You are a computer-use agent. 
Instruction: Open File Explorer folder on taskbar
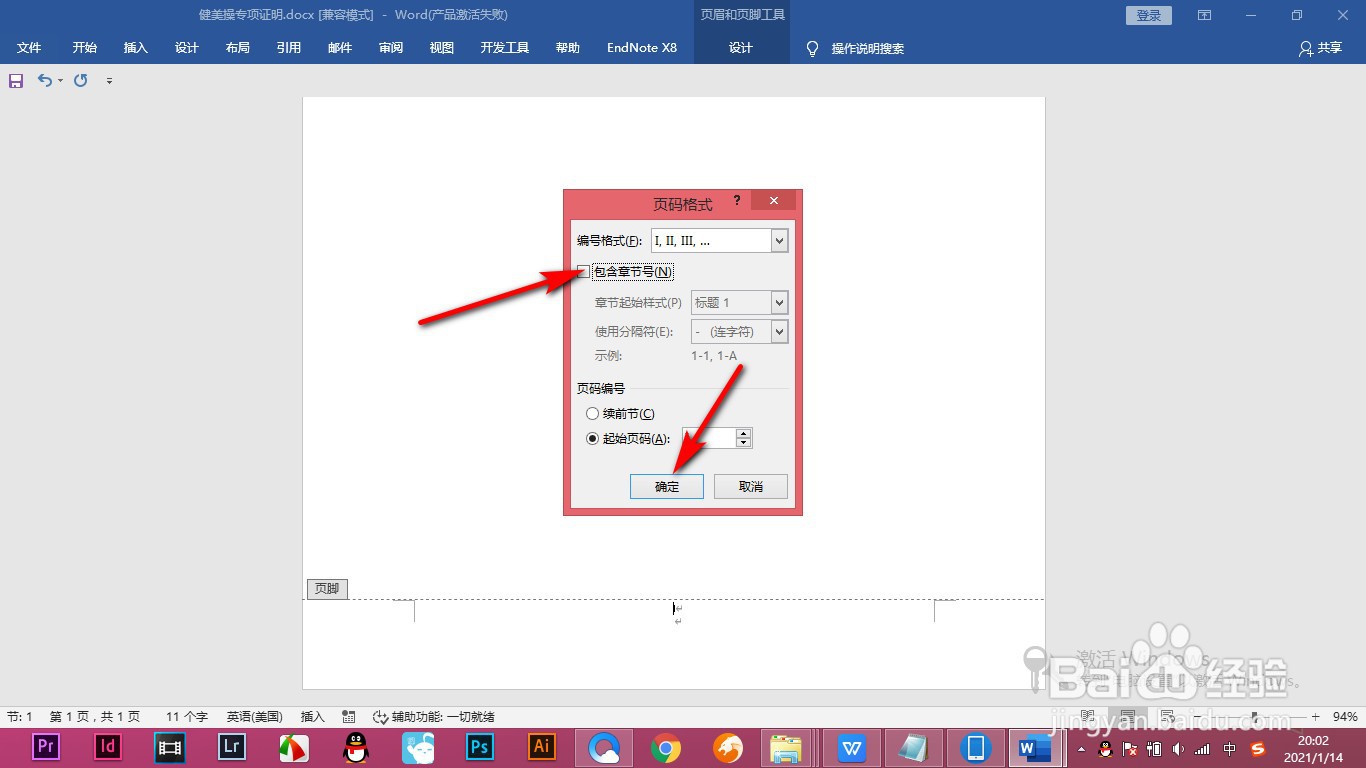pos(788,747)
